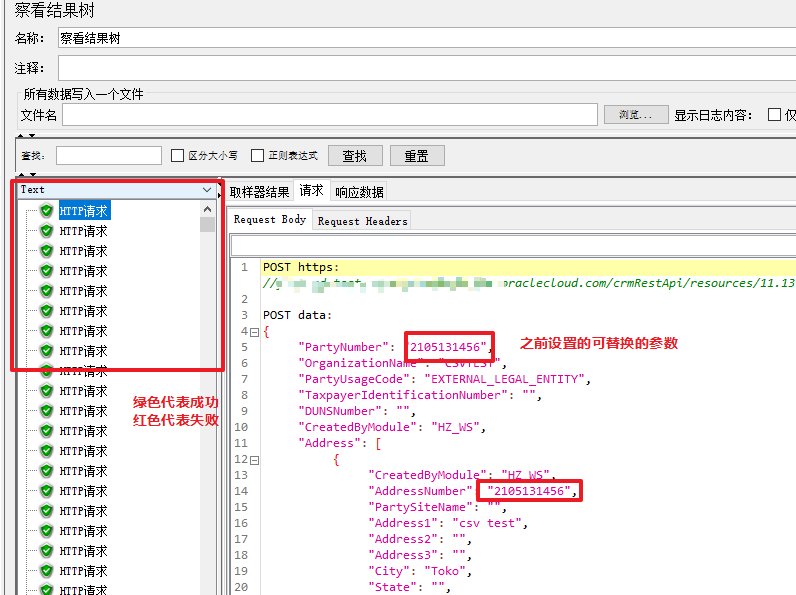This screenshot has width=796, height=595.
Task: Switch to the 取样器结果 tab
Action: 259,192
